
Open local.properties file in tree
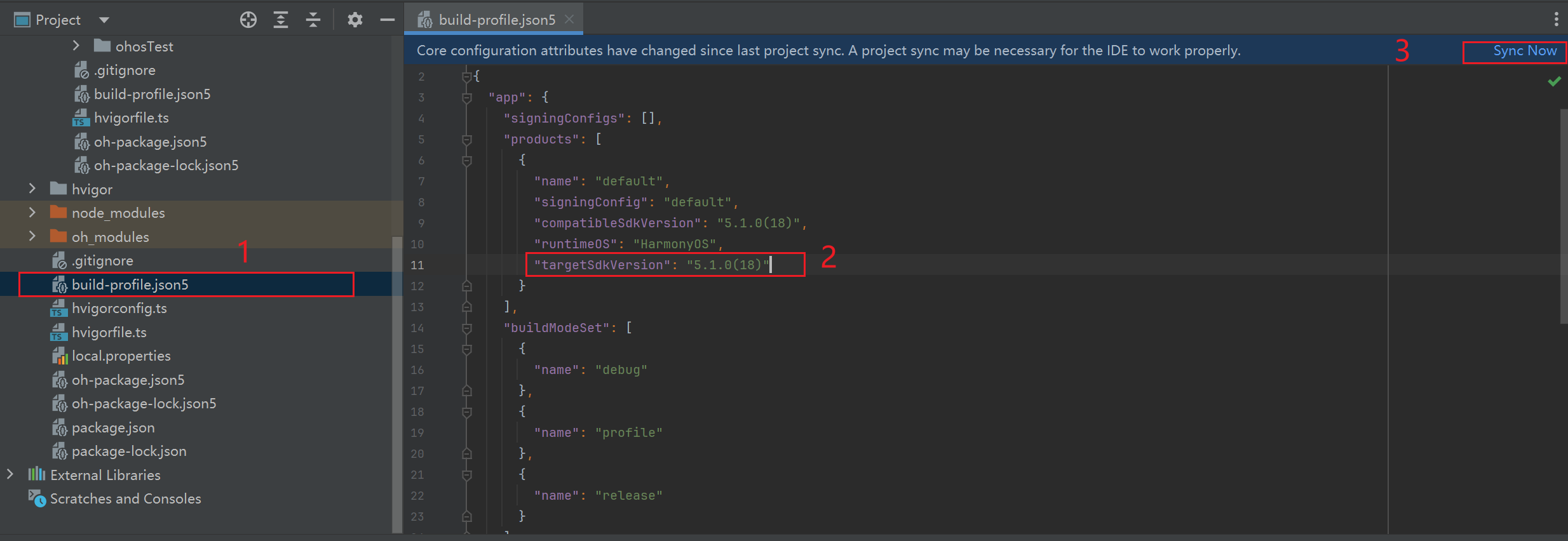pos(121,356)
